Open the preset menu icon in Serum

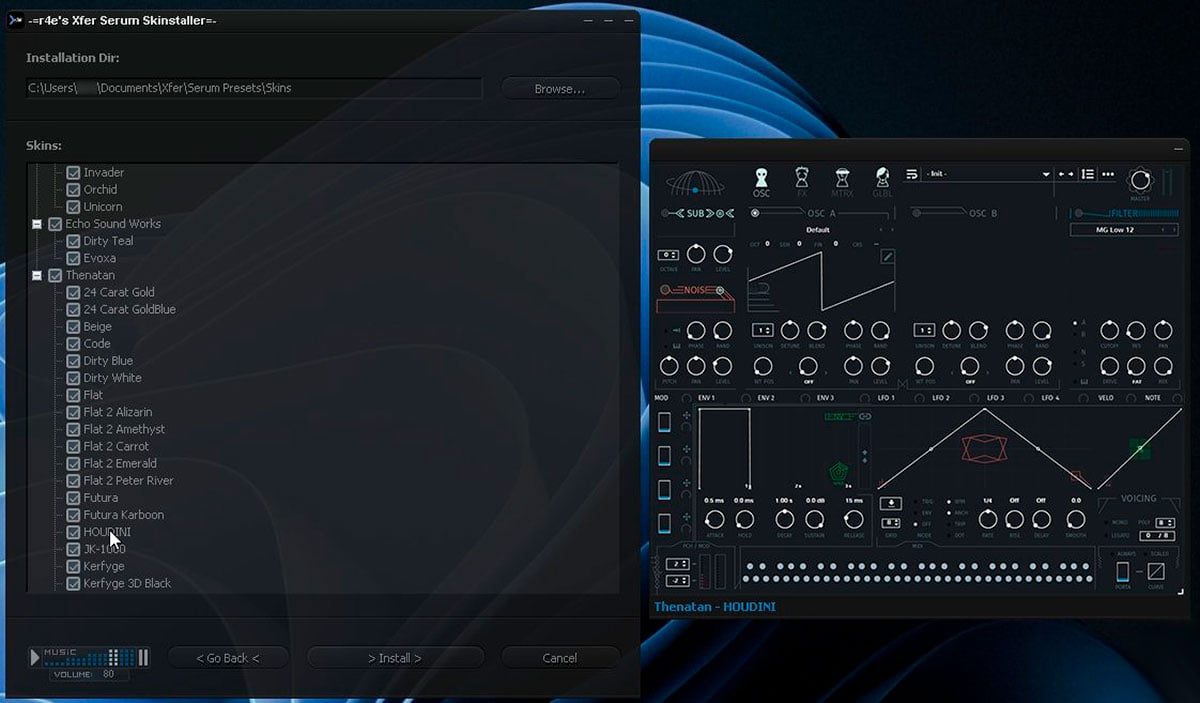click(912, 174)
